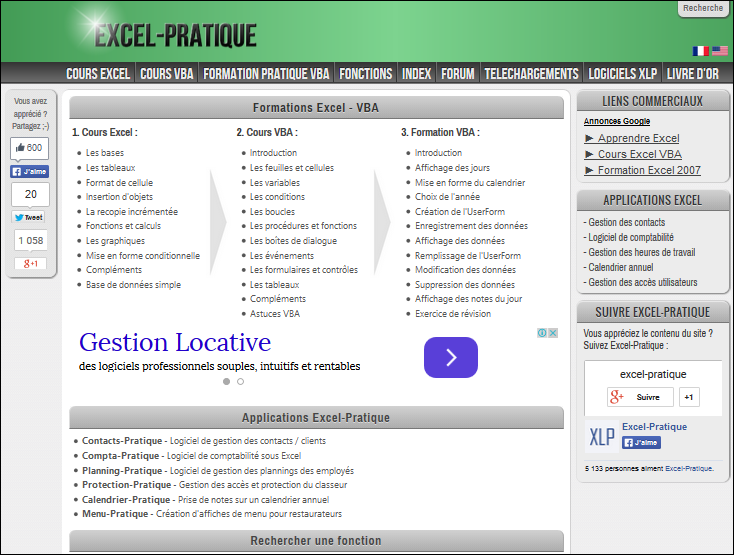Open Base de données simple lesson
The height and width of the screenshot is (555, 734).
(133, 285)
